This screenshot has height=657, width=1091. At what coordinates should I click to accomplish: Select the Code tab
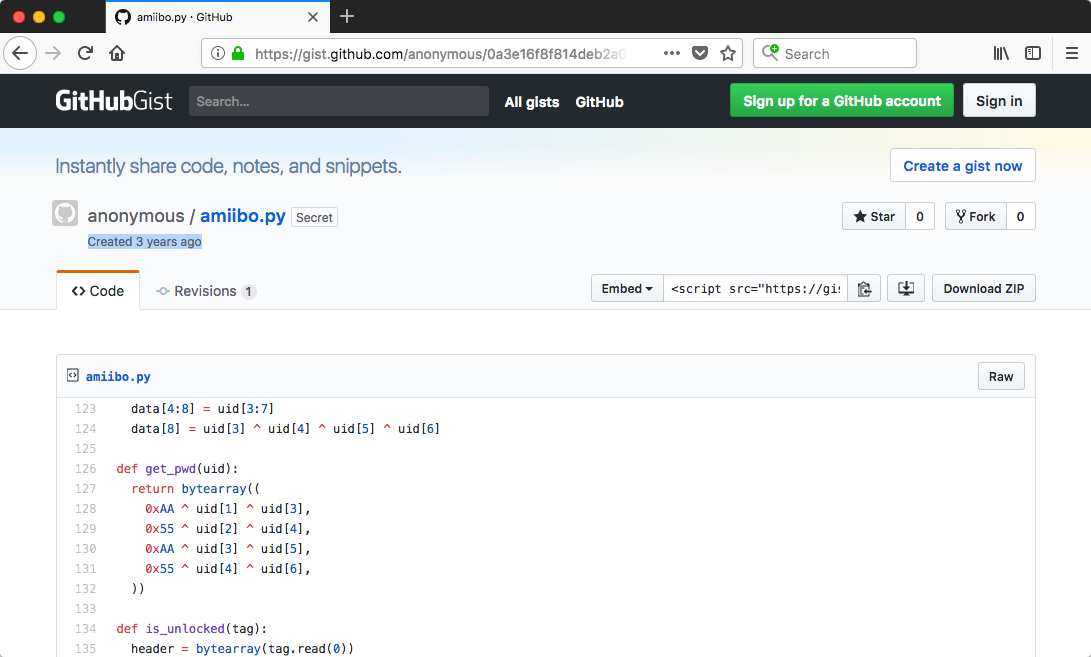click(x=98, y=291)
